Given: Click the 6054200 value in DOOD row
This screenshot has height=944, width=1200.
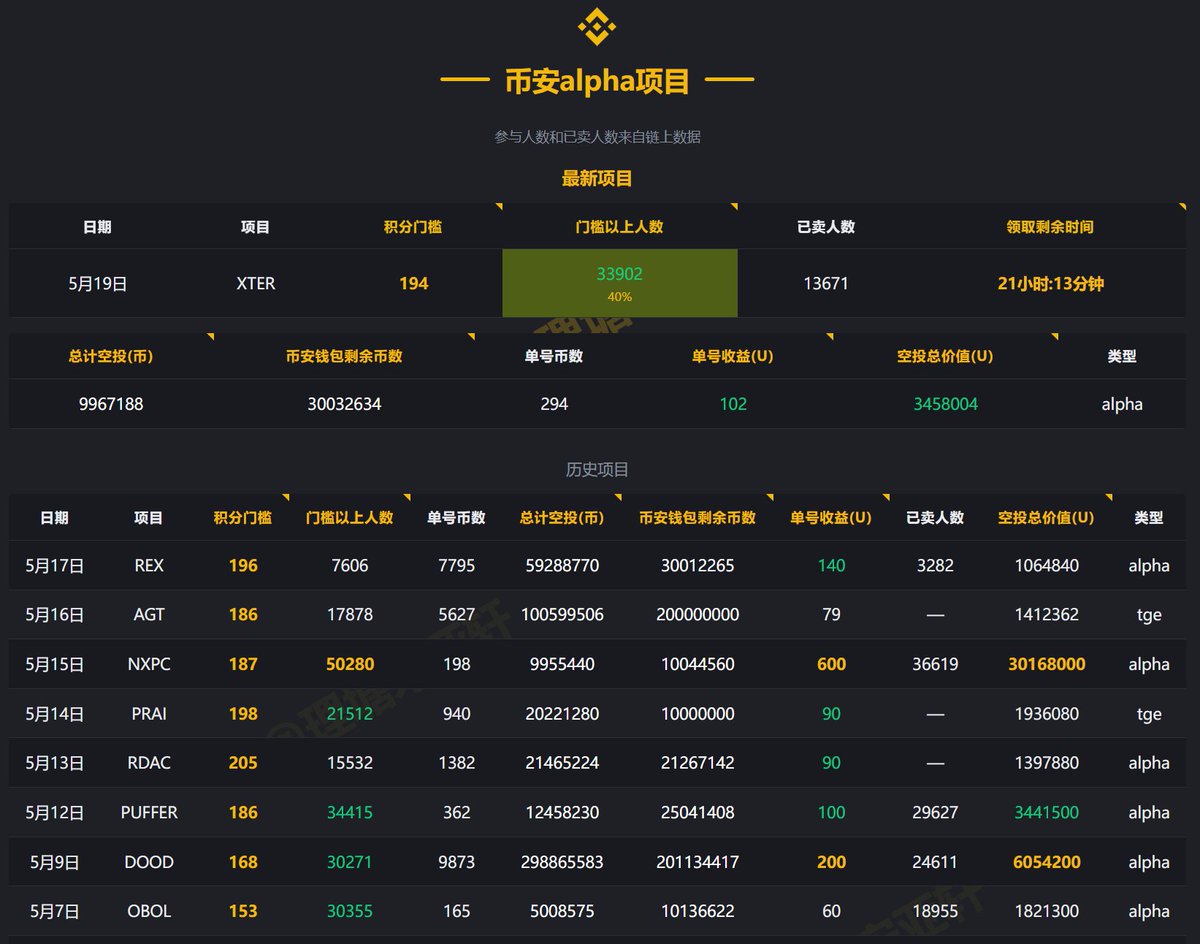Looking at the screenshot, I should tap(1047, 862).
